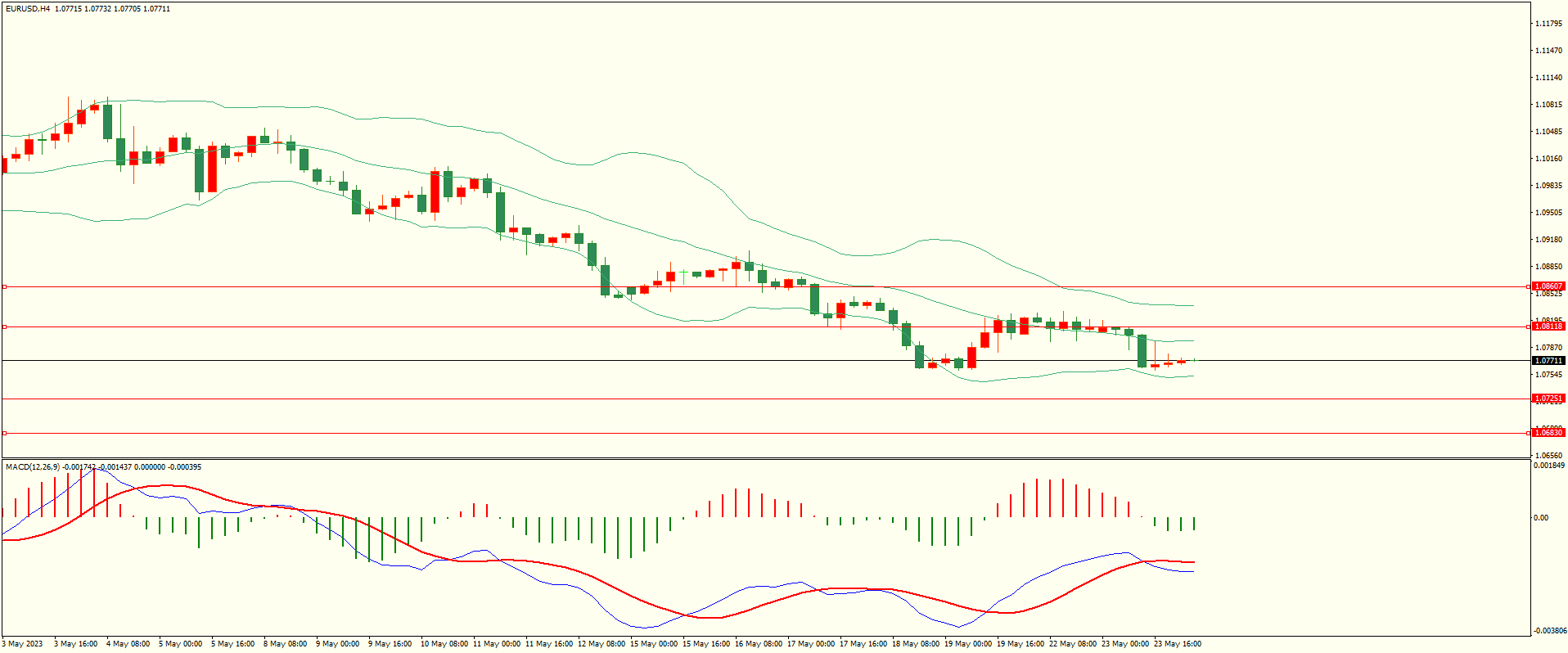The width and height of the screenshot is (1568, 653).
Task: Click the 1.09835 price scale value
Action: pos(1549,185)
